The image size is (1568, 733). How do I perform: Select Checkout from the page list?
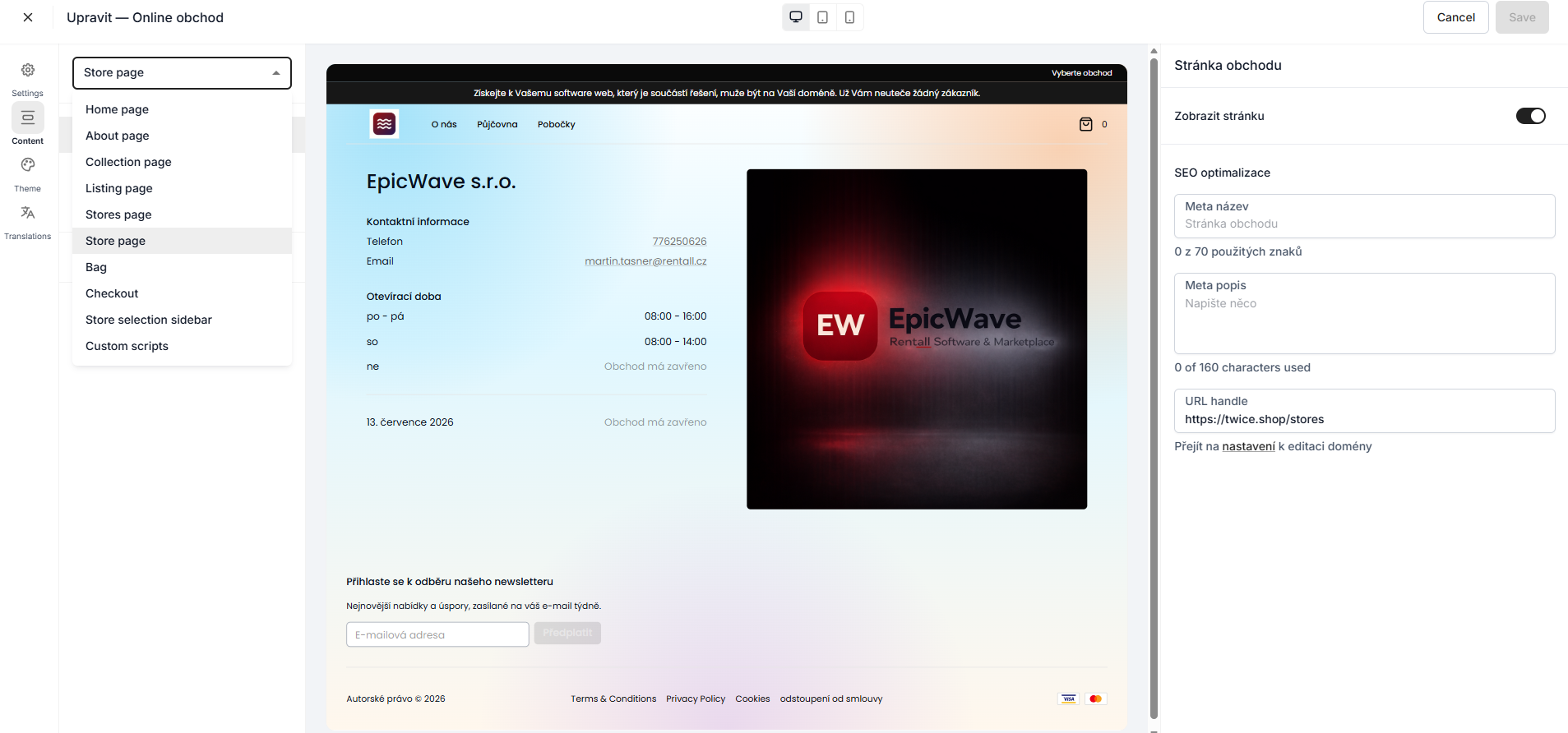(x=182, y=293)
